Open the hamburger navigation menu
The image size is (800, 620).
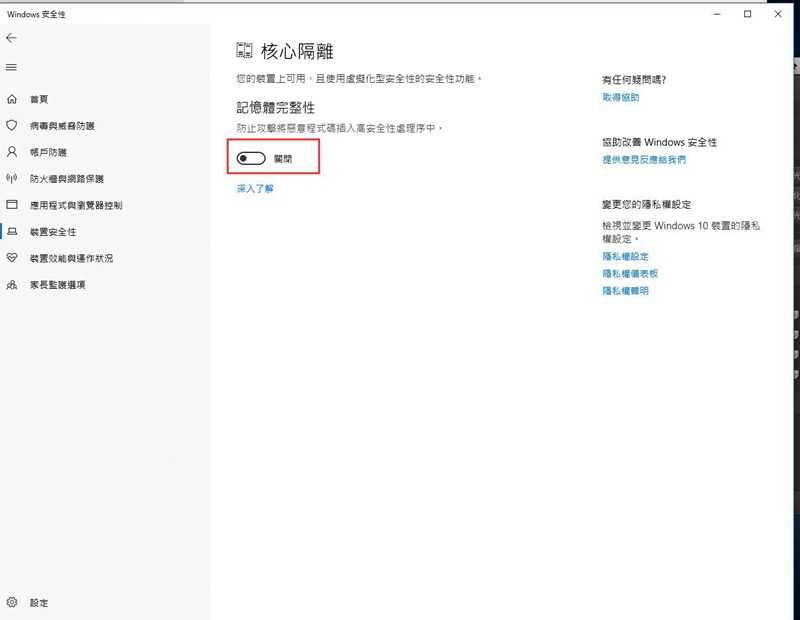(x=11, y=67)
